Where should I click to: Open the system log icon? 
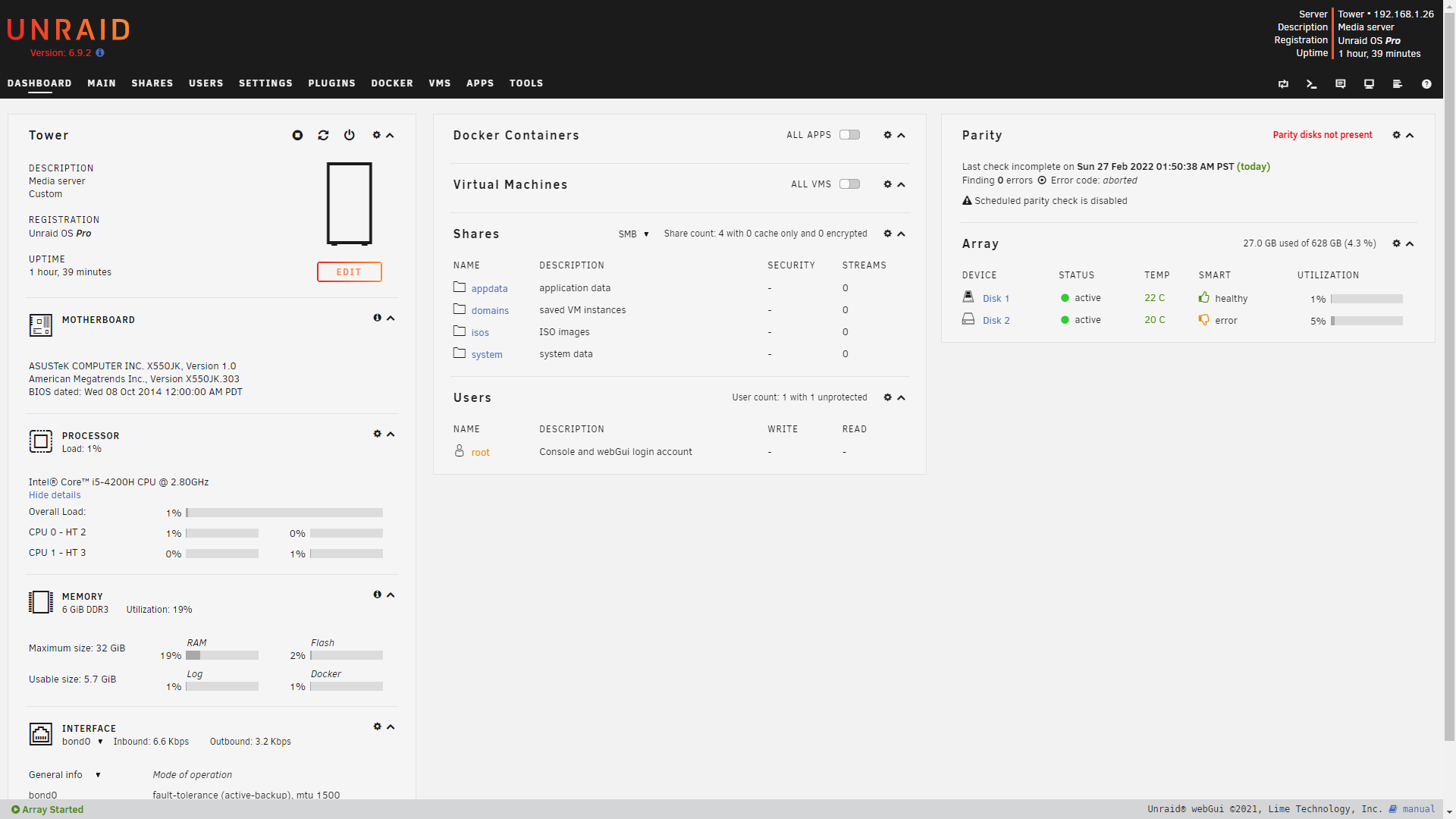[x=1397, y=84]
